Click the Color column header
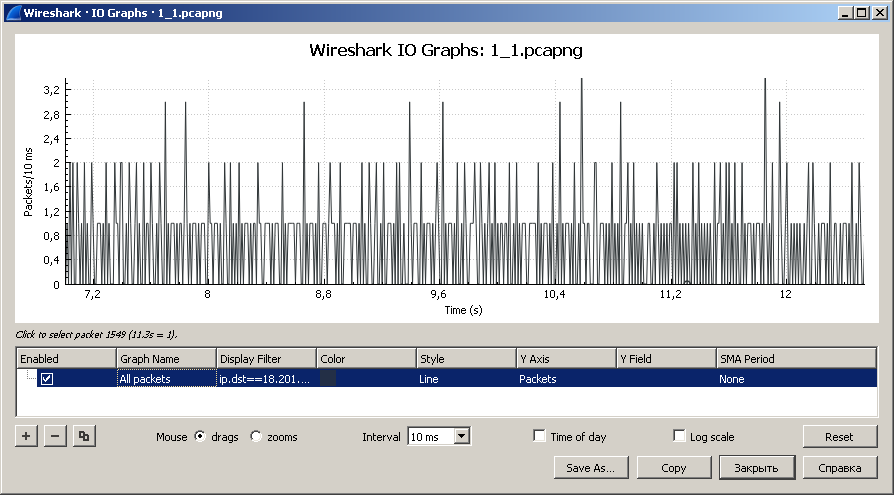894x495 pixels. 367,359
